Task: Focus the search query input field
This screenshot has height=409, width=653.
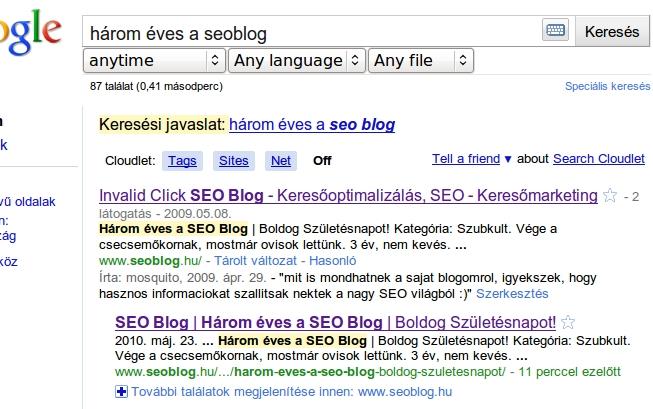Action: pos(312,32)
